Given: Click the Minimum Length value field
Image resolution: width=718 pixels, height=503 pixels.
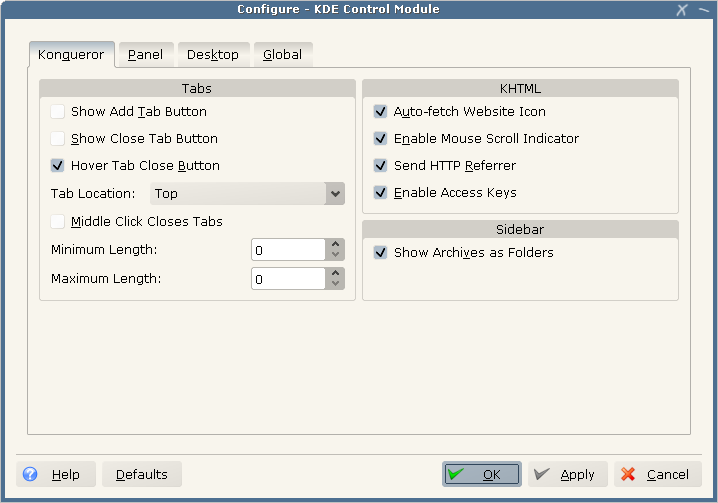Looking at the screenshot, I should coord(288,250).
